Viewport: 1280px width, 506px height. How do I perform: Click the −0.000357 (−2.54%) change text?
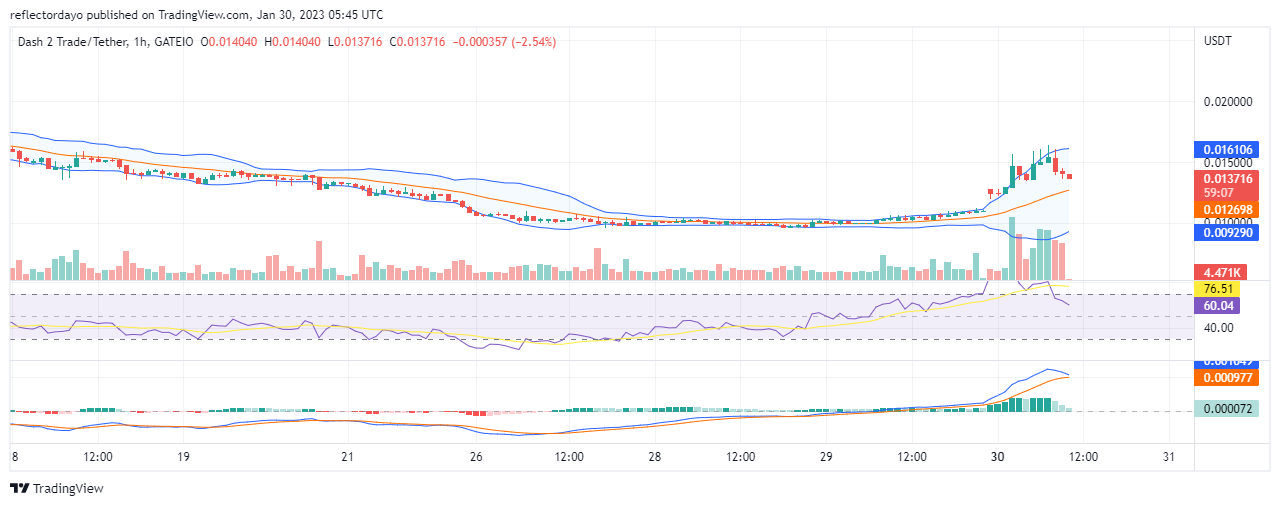[x=504, y=42]
